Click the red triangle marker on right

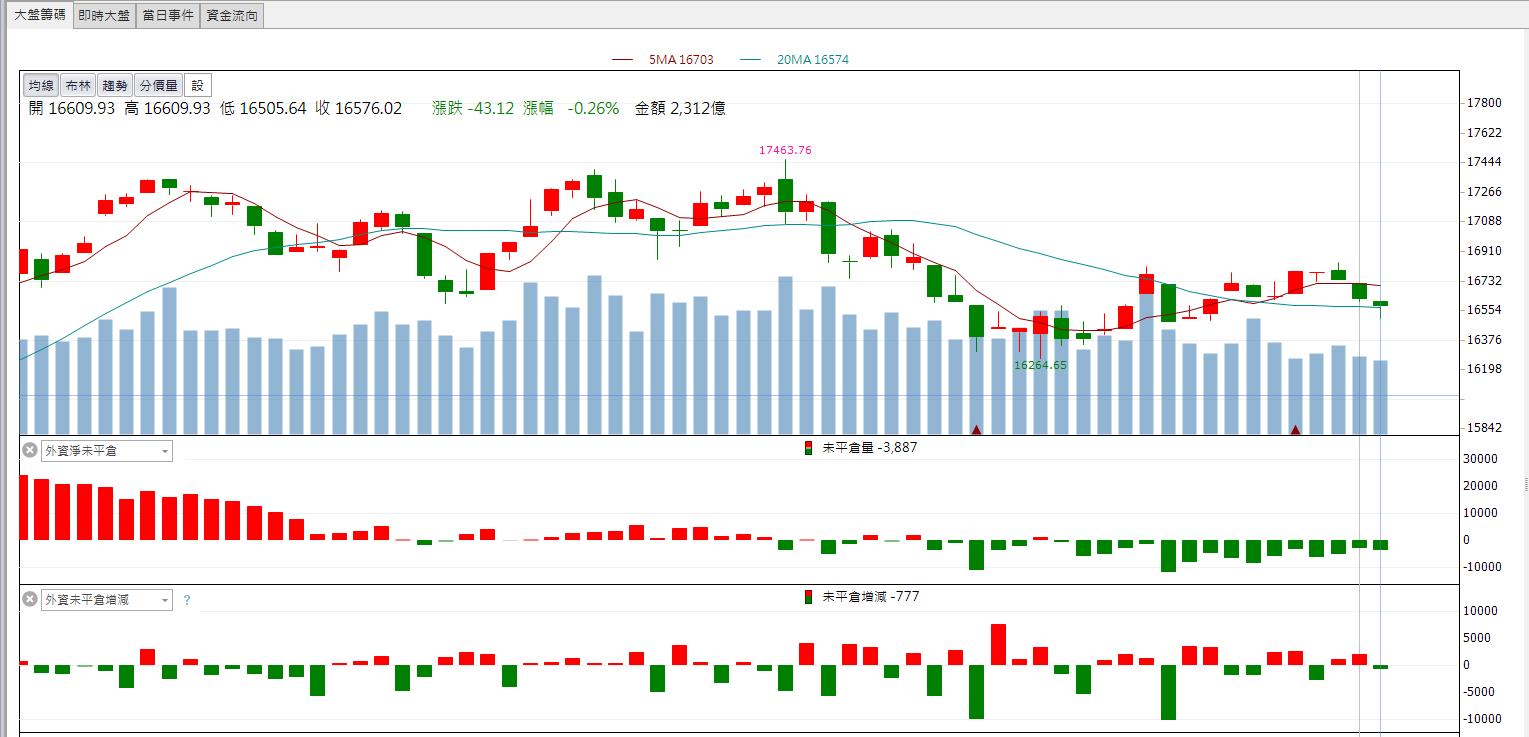coord(1295,430)
